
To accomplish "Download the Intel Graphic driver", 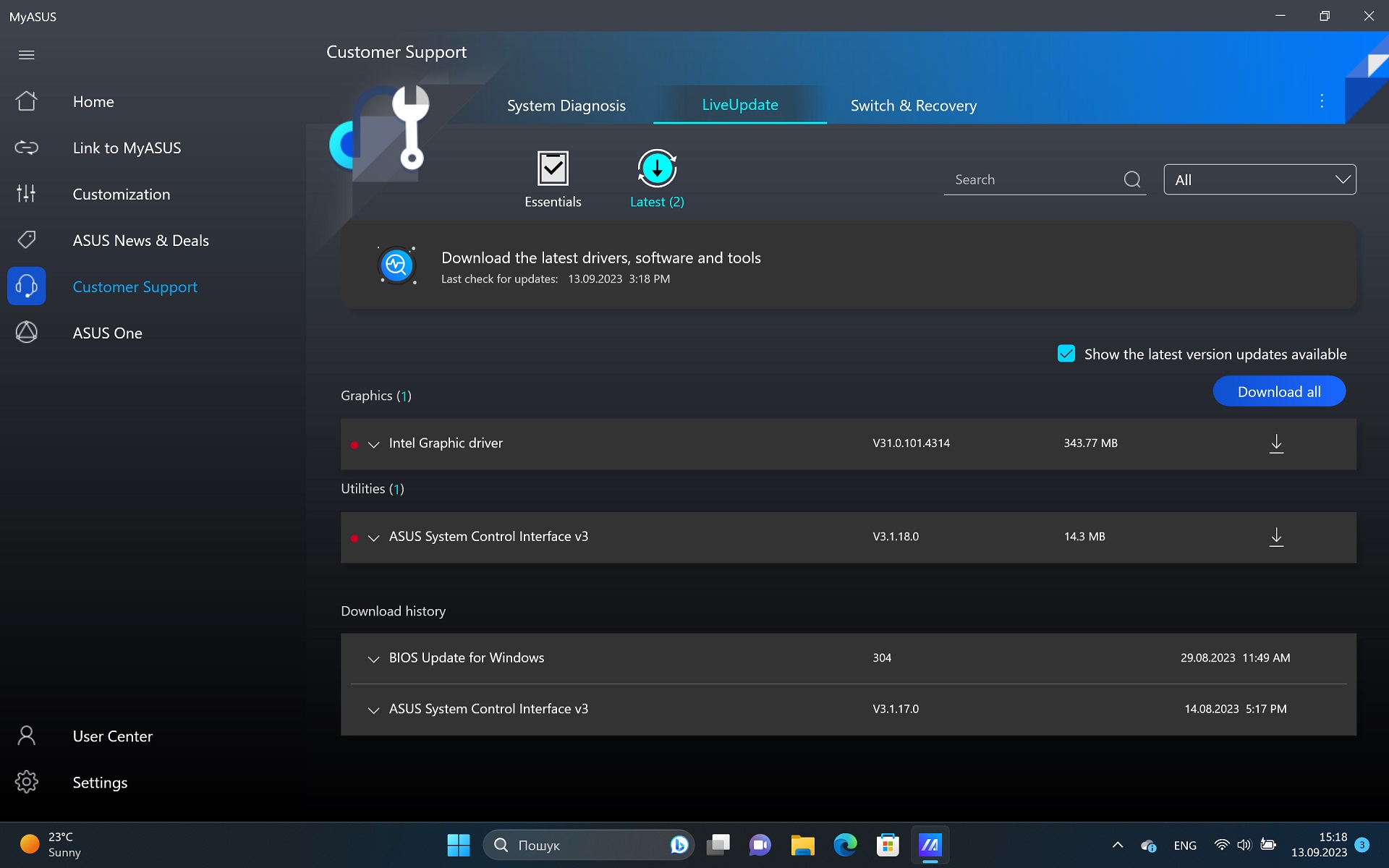I will pyautogui.click(x=1277, y=443).
